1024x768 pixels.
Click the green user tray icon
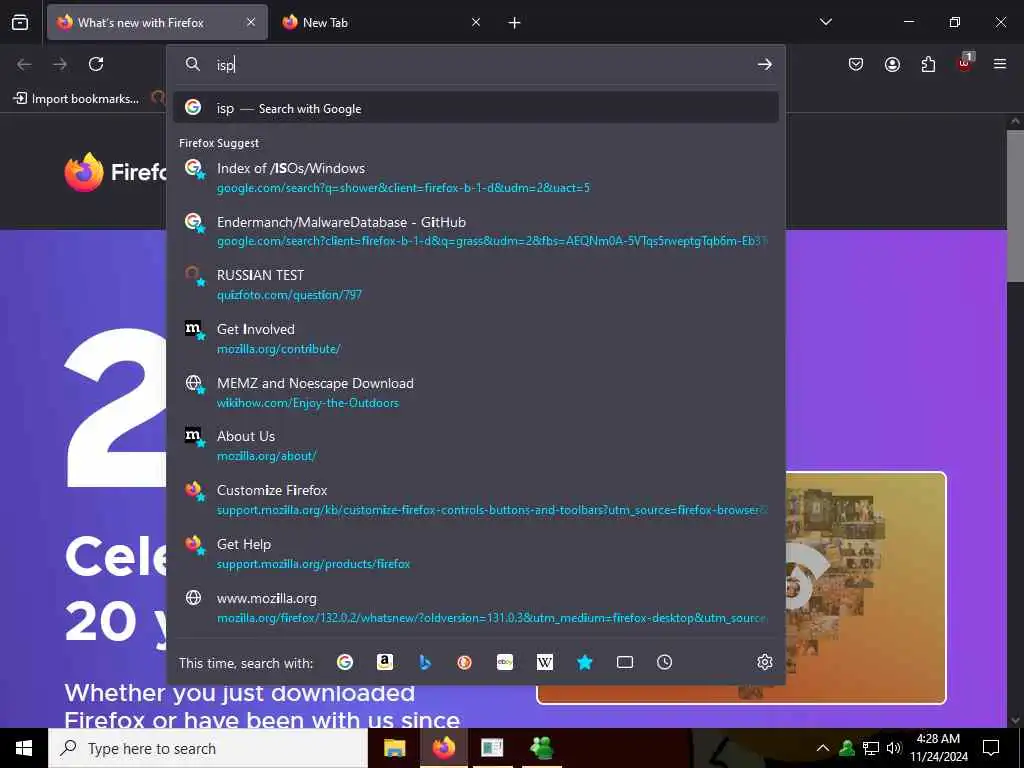point(847,748)
